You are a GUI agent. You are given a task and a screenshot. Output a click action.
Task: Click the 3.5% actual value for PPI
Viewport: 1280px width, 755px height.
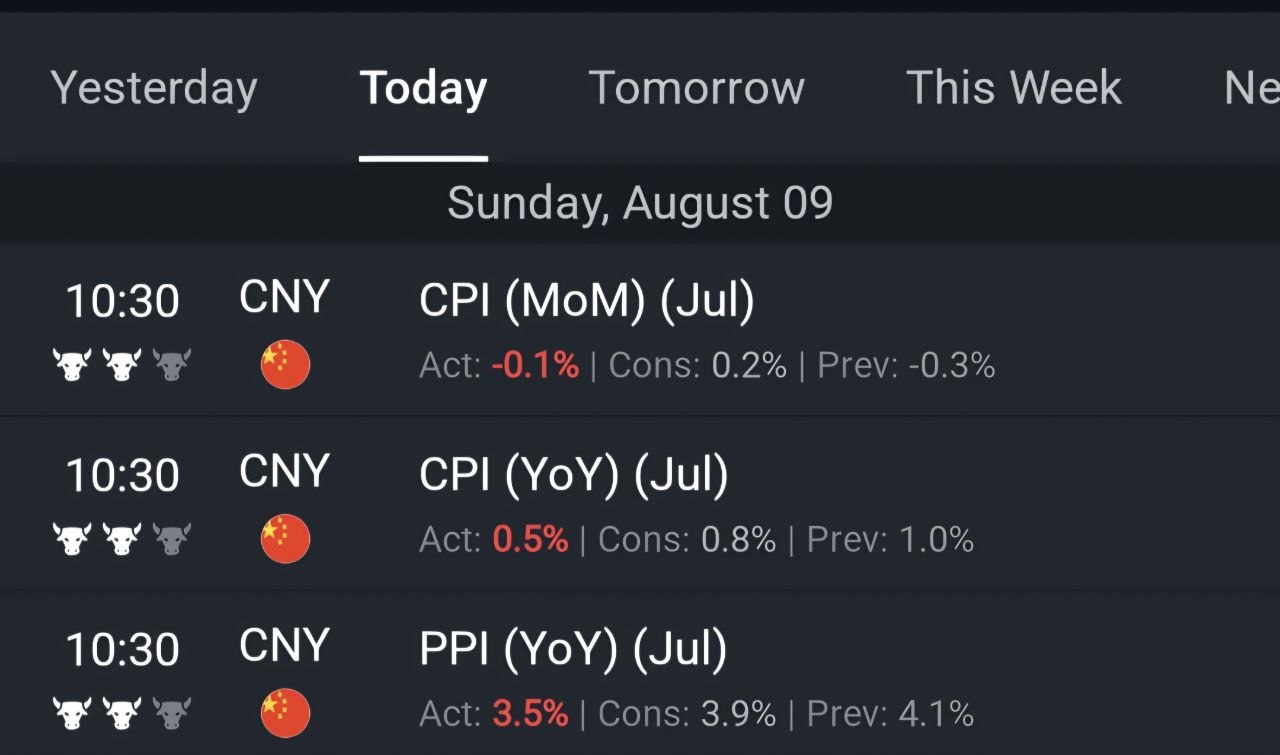pos(530,713)
